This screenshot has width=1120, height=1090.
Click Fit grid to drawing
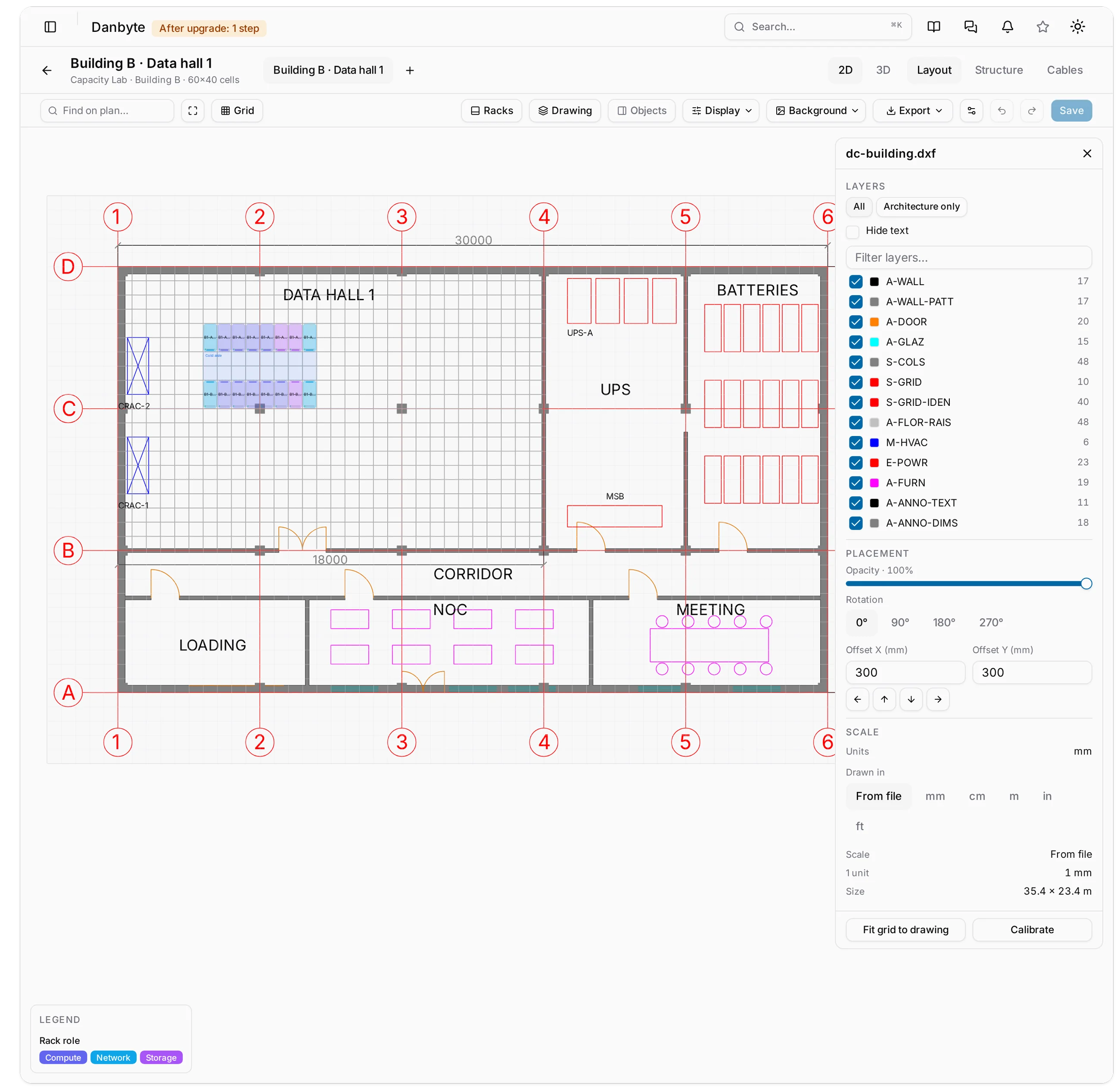point(905,930)
